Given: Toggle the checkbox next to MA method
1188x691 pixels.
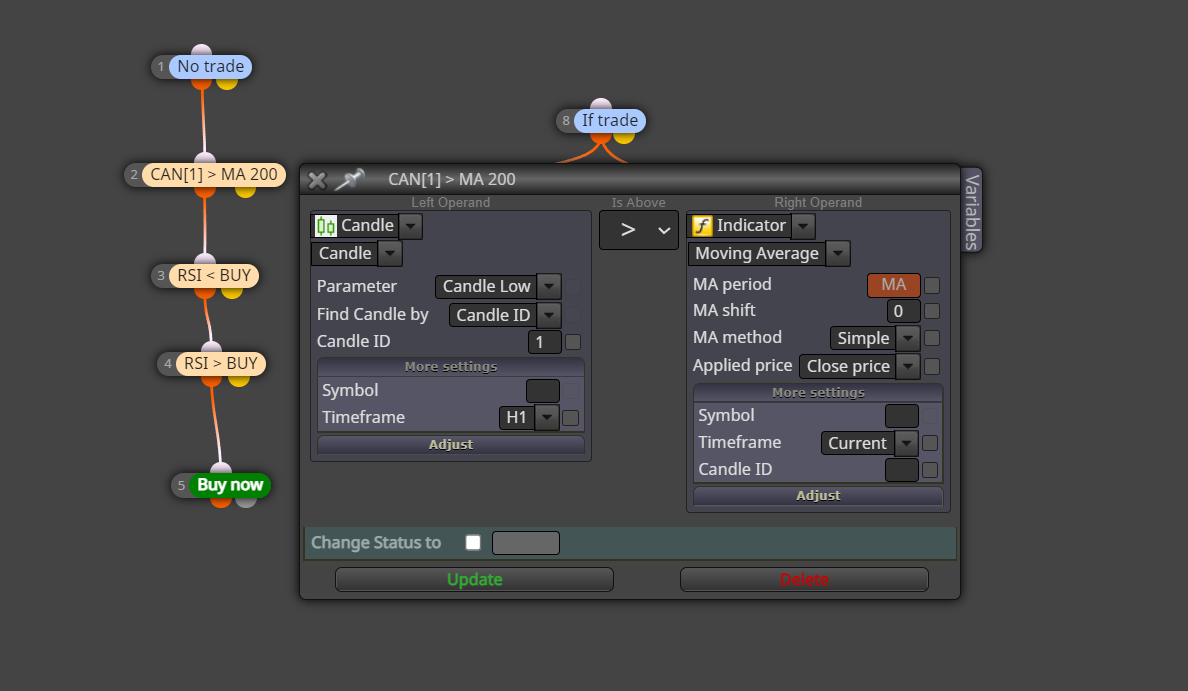Looking at the screenshot, I should [932, 338].
